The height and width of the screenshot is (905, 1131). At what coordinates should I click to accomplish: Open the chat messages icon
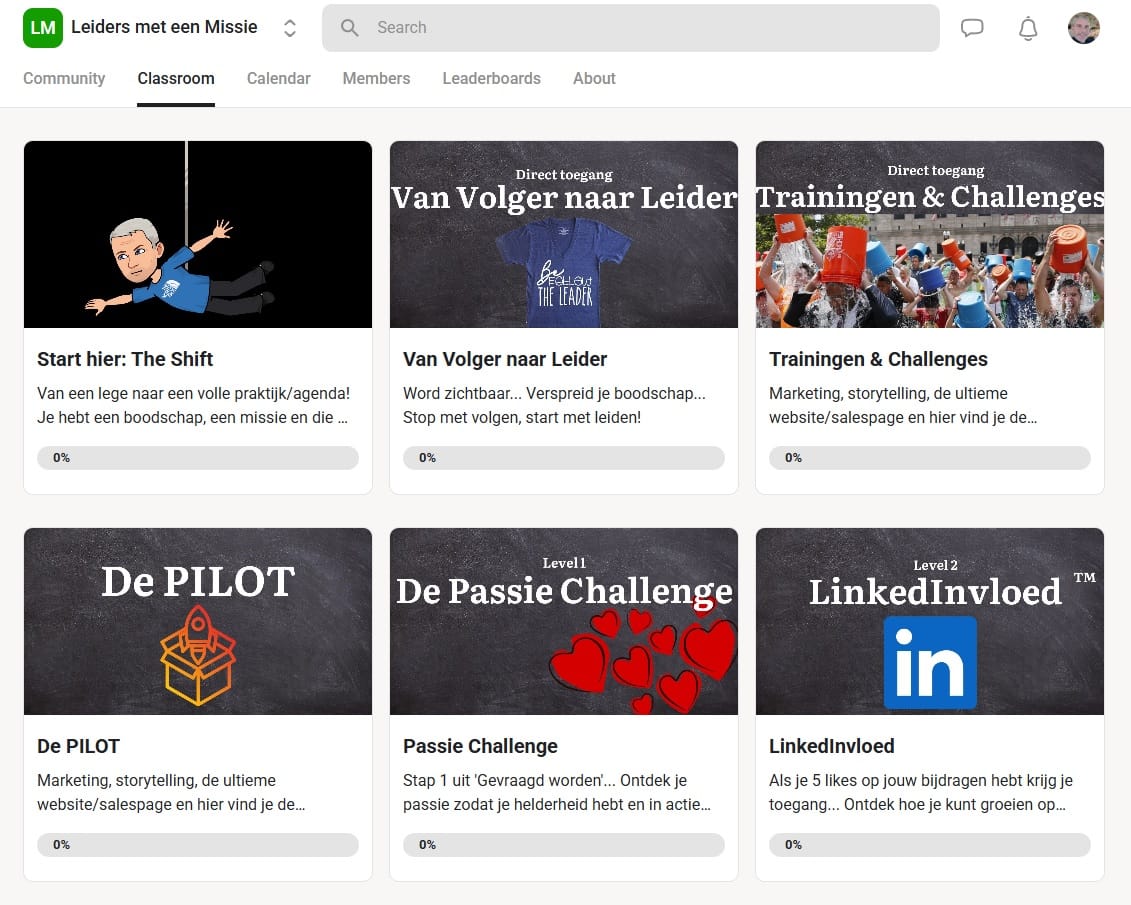pos(972,28)
